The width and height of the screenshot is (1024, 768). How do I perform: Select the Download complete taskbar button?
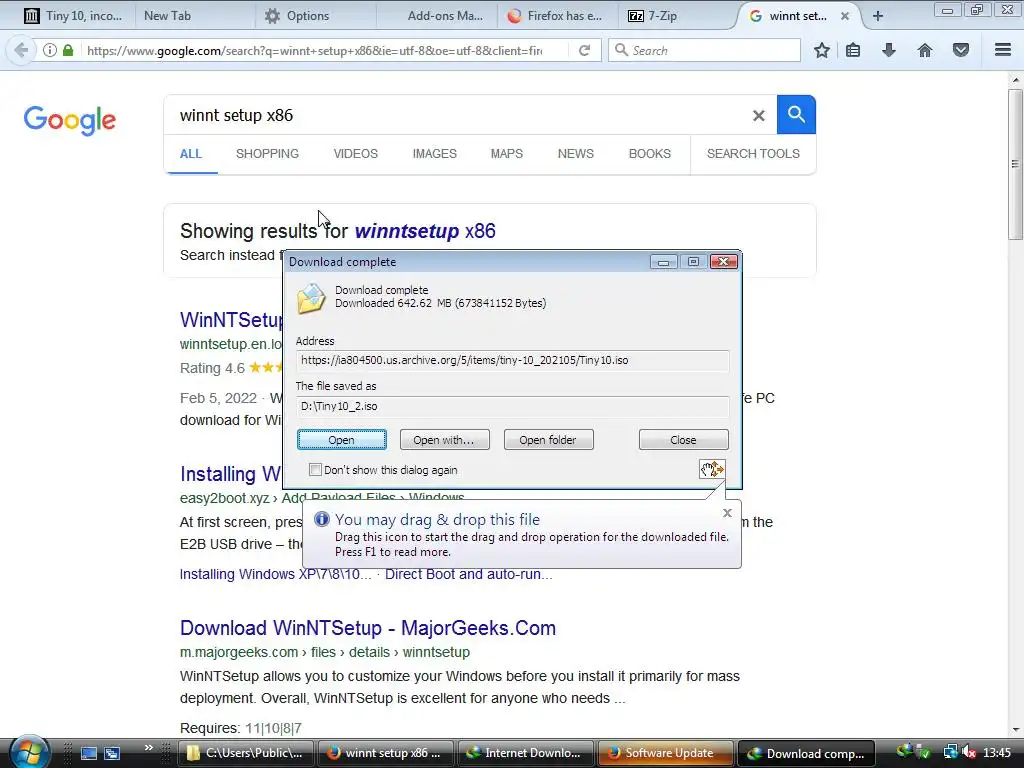click(x=808, y=753)
